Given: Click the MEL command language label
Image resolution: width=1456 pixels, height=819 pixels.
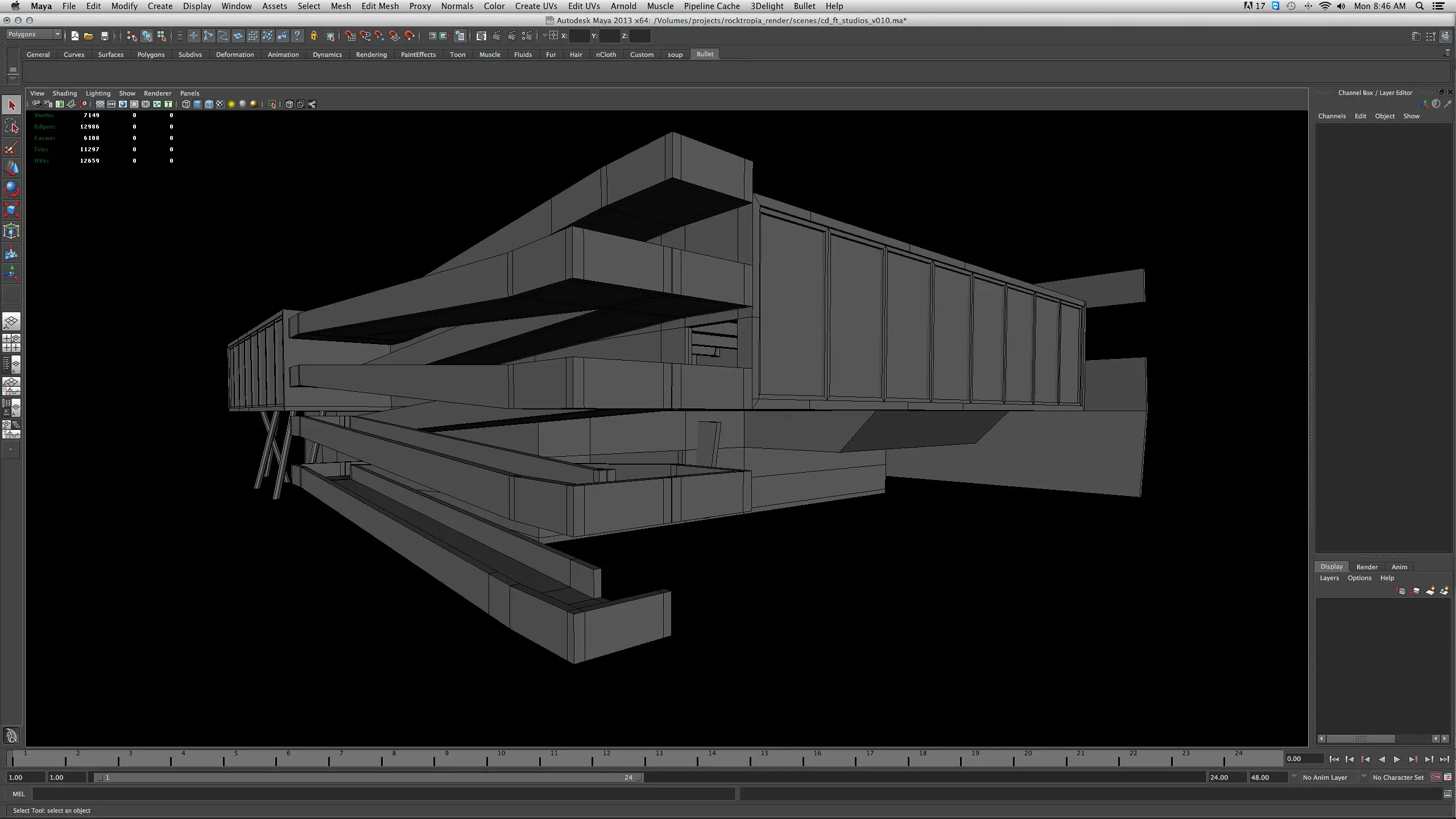Looking at the screenshot, I should pos(19,794).
